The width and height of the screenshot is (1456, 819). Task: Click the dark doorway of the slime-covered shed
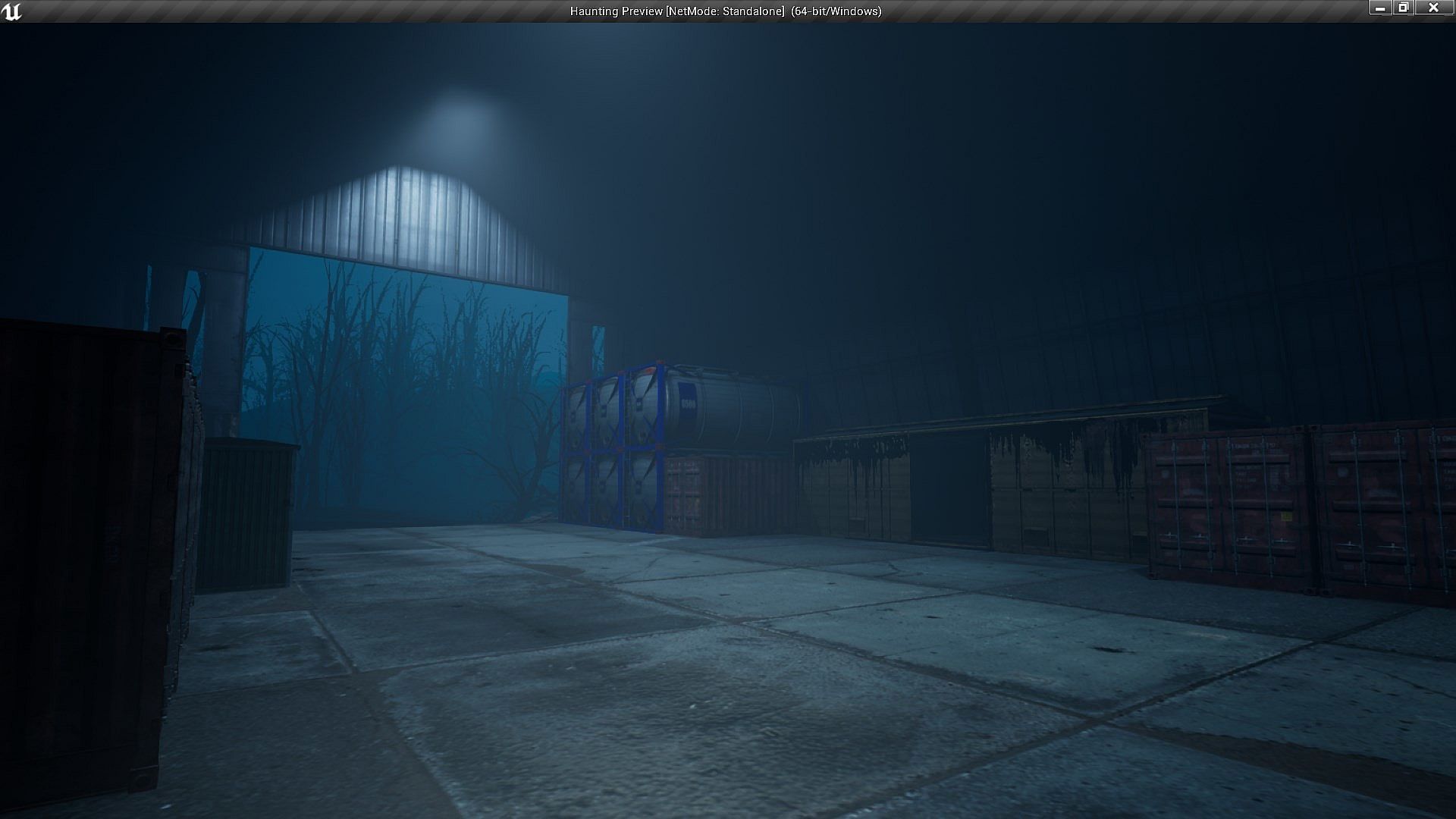[949, 489]
